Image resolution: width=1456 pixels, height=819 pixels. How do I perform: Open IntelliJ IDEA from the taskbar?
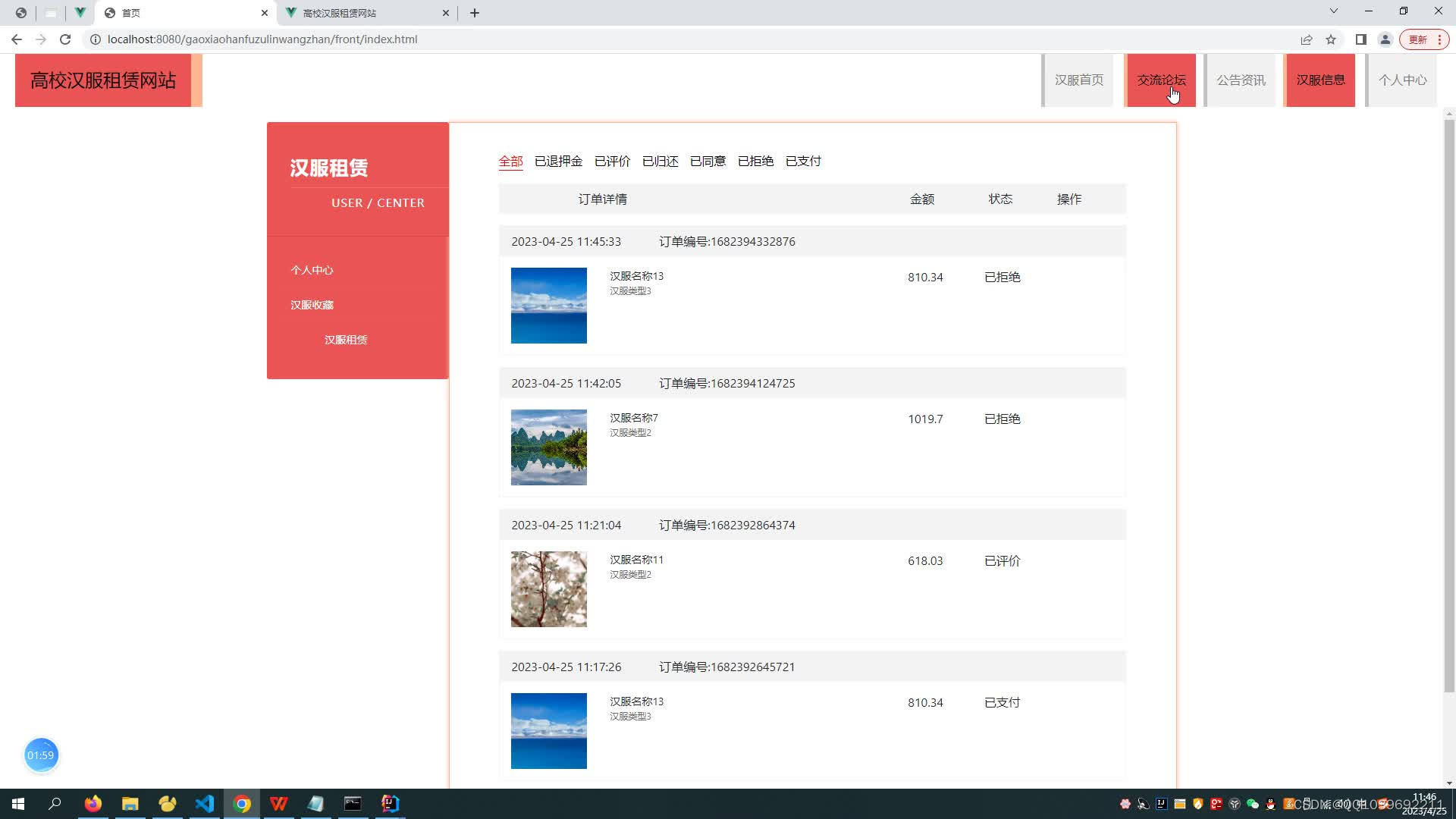[x=390, y=804]
